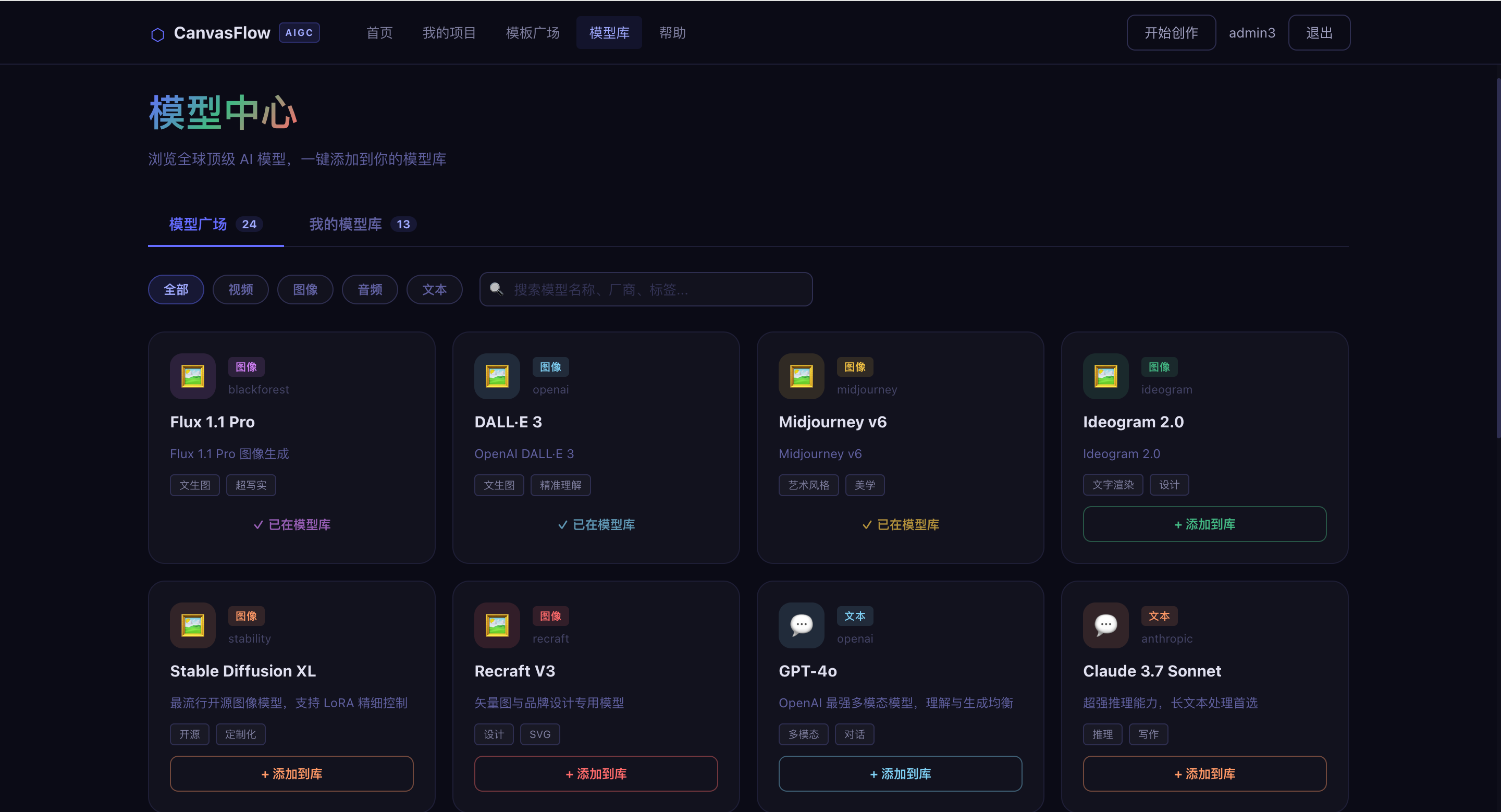This screenshot has height=812, width=1501.
Task: Click the 开源 tag on Stable Diffusion
Action: (x=189, y=734)
